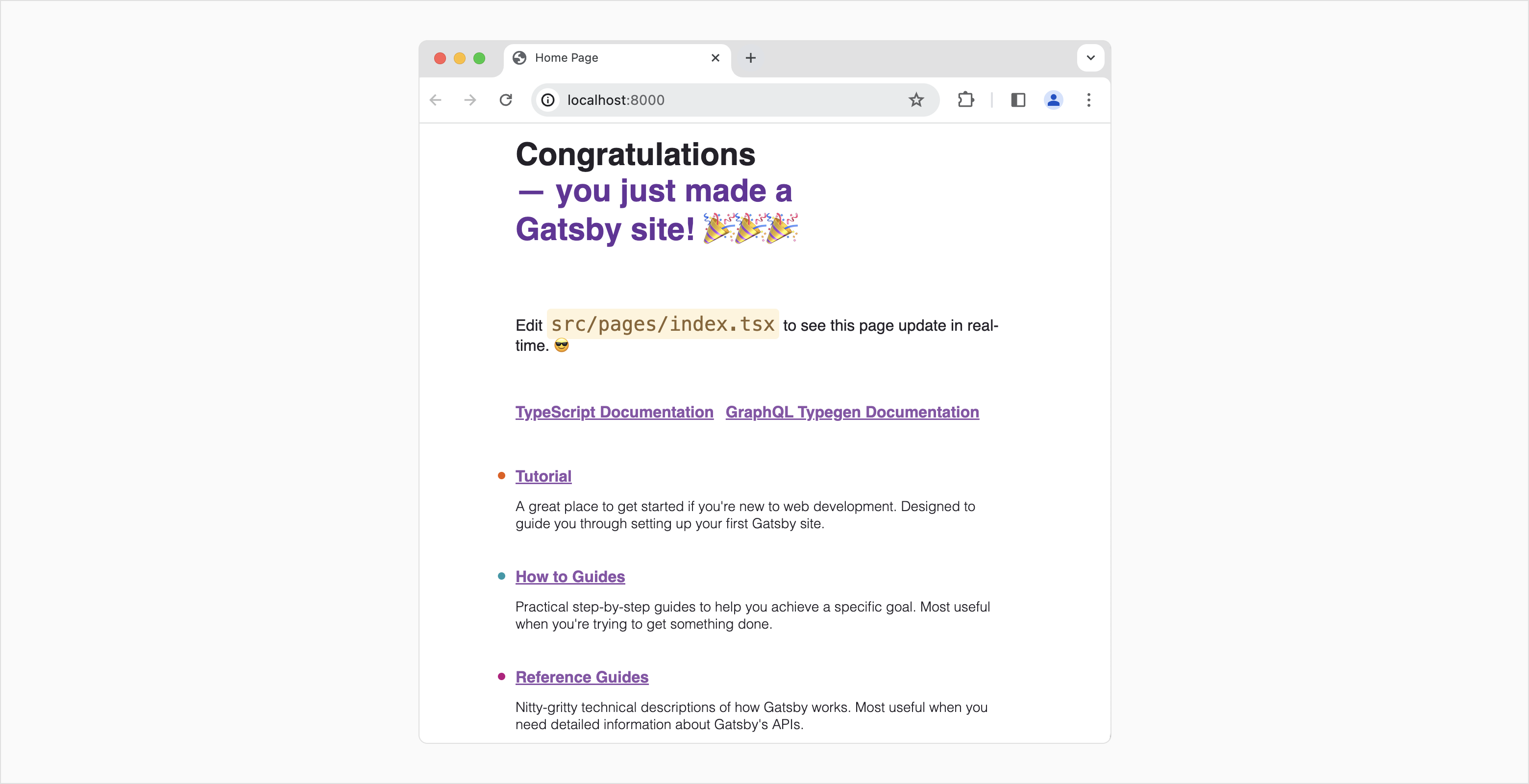Click the browser profile icon
This screenshot has width=1529, height=784.
coord(1053,99)
